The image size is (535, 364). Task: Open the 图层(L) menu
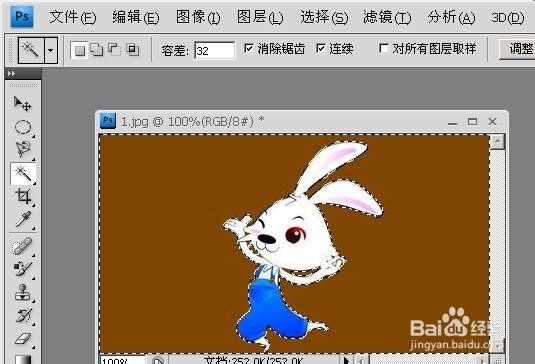tap(260, 17)
